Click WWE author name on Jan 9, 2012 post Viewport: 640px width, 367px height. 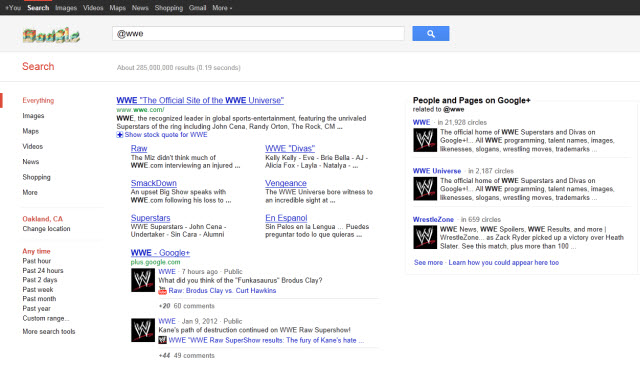pos(167,321)
